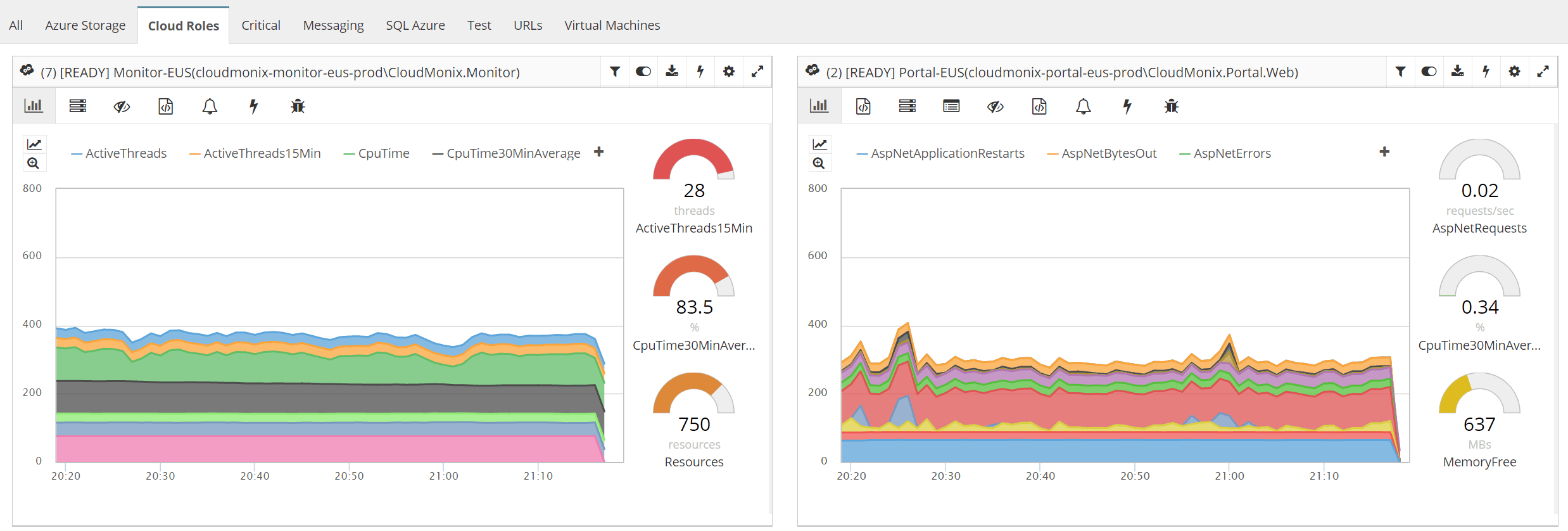Add metric with plus in Monitor-EUS legend
Screen dimensions: 1568x531
click(598, 152)
